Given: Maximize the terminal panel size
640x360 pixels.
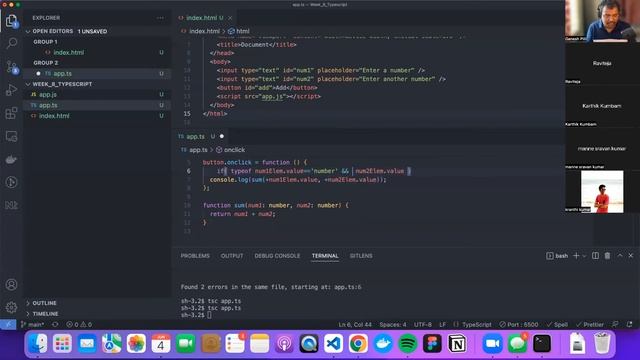Looking at the screenshot, I should (x=620, y=256).
